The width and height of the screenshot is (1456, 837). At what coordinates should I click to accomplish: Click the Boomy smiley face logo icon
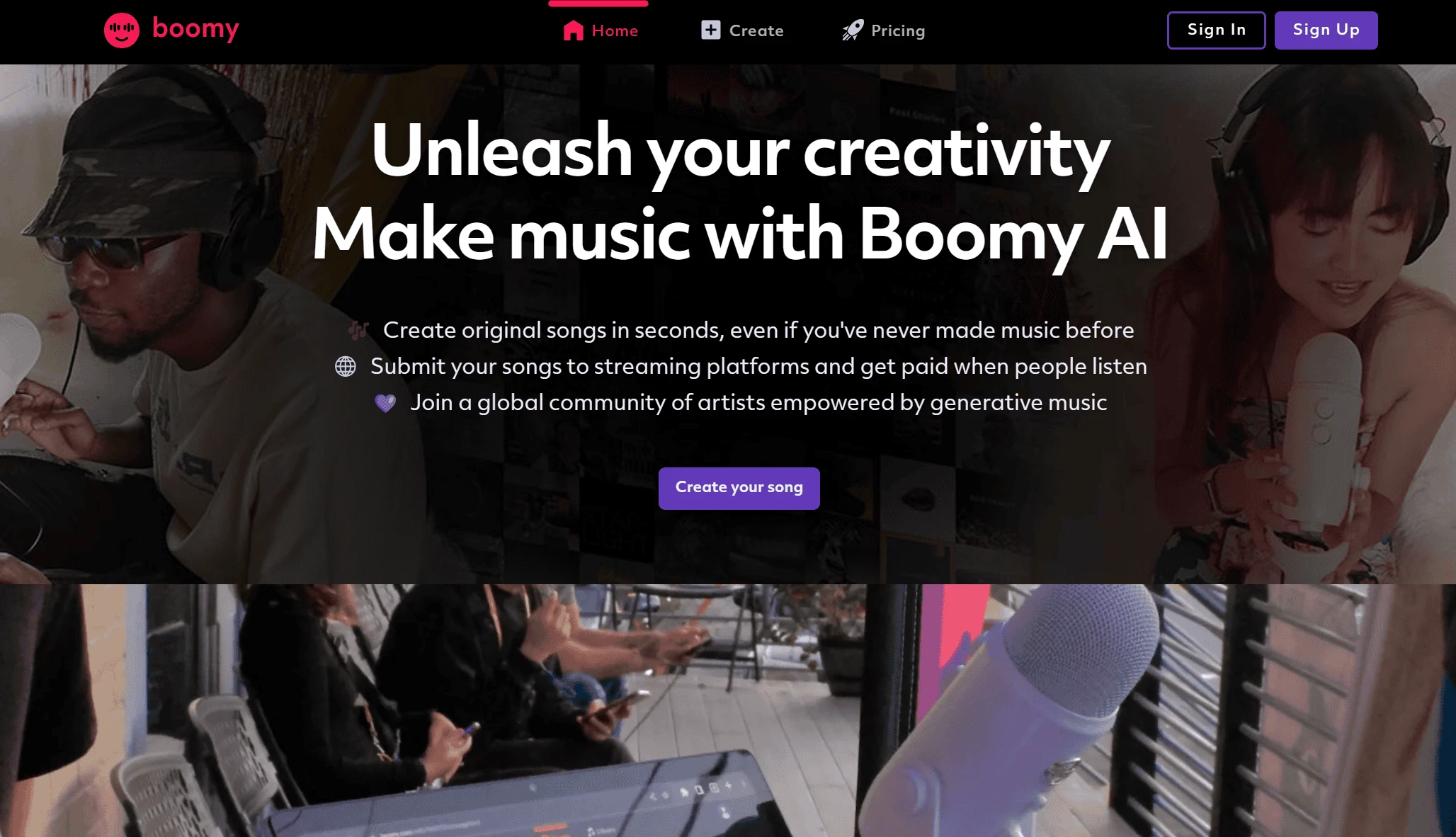coord(122,30)
